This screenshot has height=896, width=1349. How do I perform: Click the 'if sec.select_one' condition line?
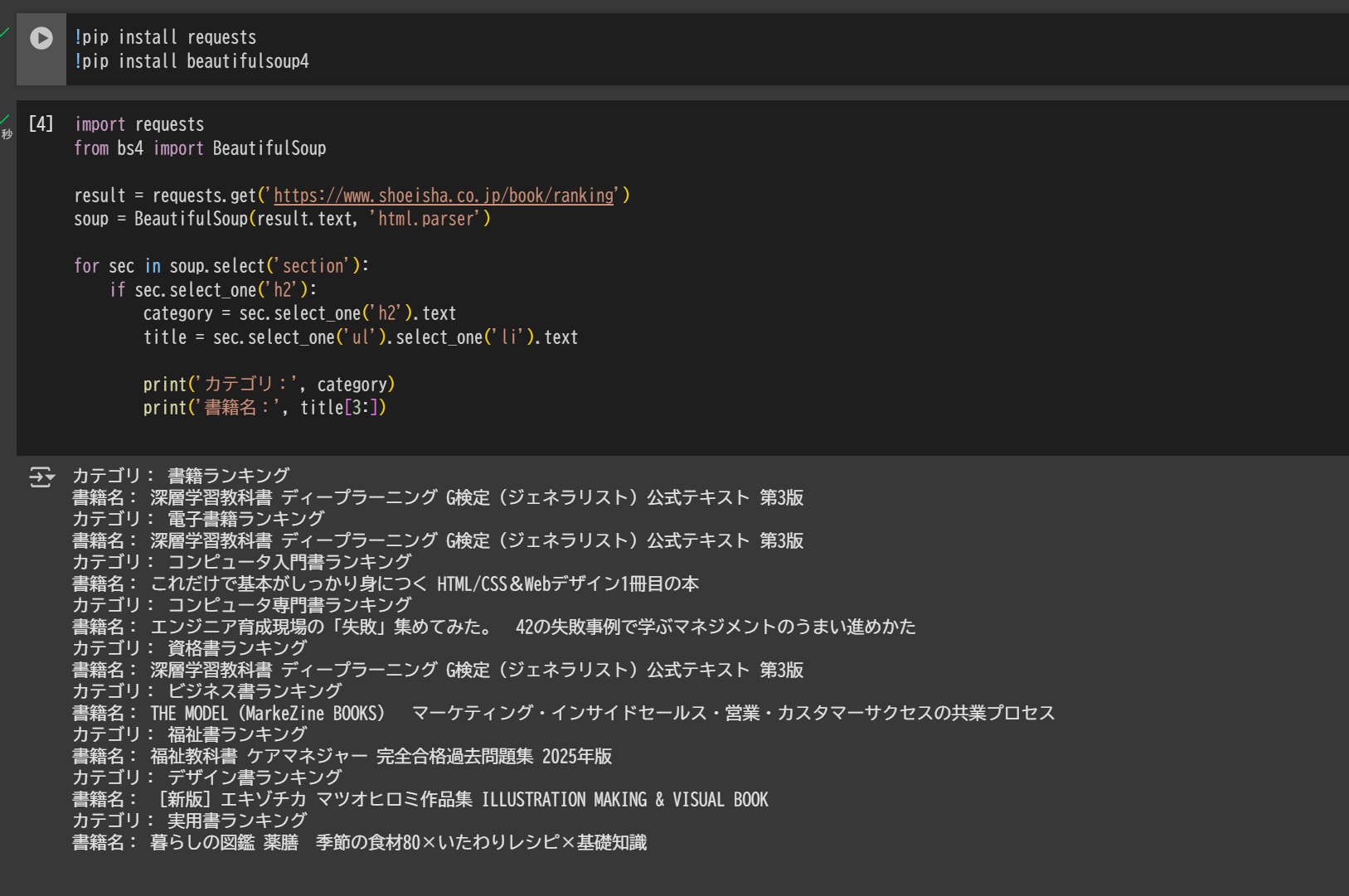[213, 290]
